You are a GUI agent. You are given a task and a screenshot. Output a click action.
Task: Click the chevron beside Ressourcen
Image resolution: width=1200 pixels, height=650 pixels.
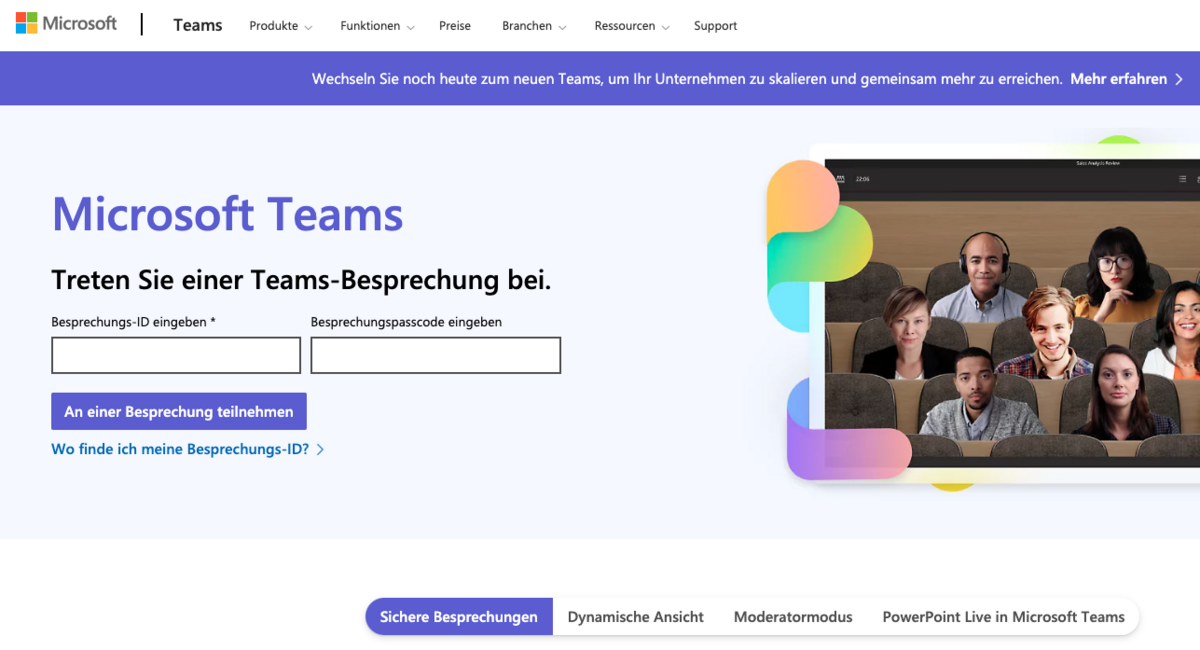point(666,27)
